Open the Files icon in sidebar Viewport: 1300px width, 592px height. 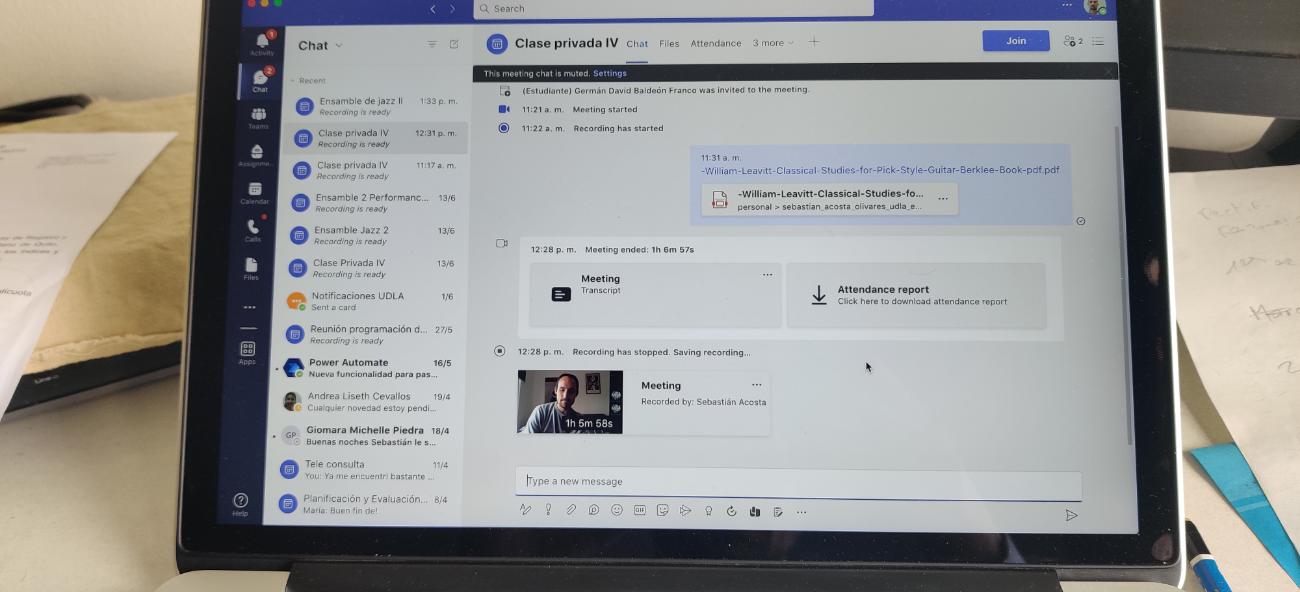coord(250,267)
